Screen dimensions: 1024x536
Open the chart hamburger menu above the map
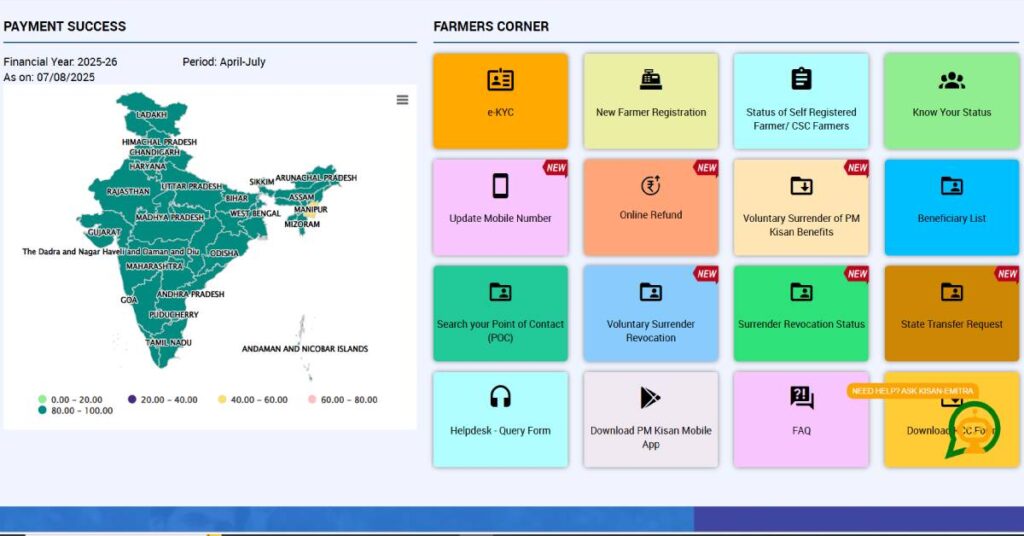pos(402,100)
